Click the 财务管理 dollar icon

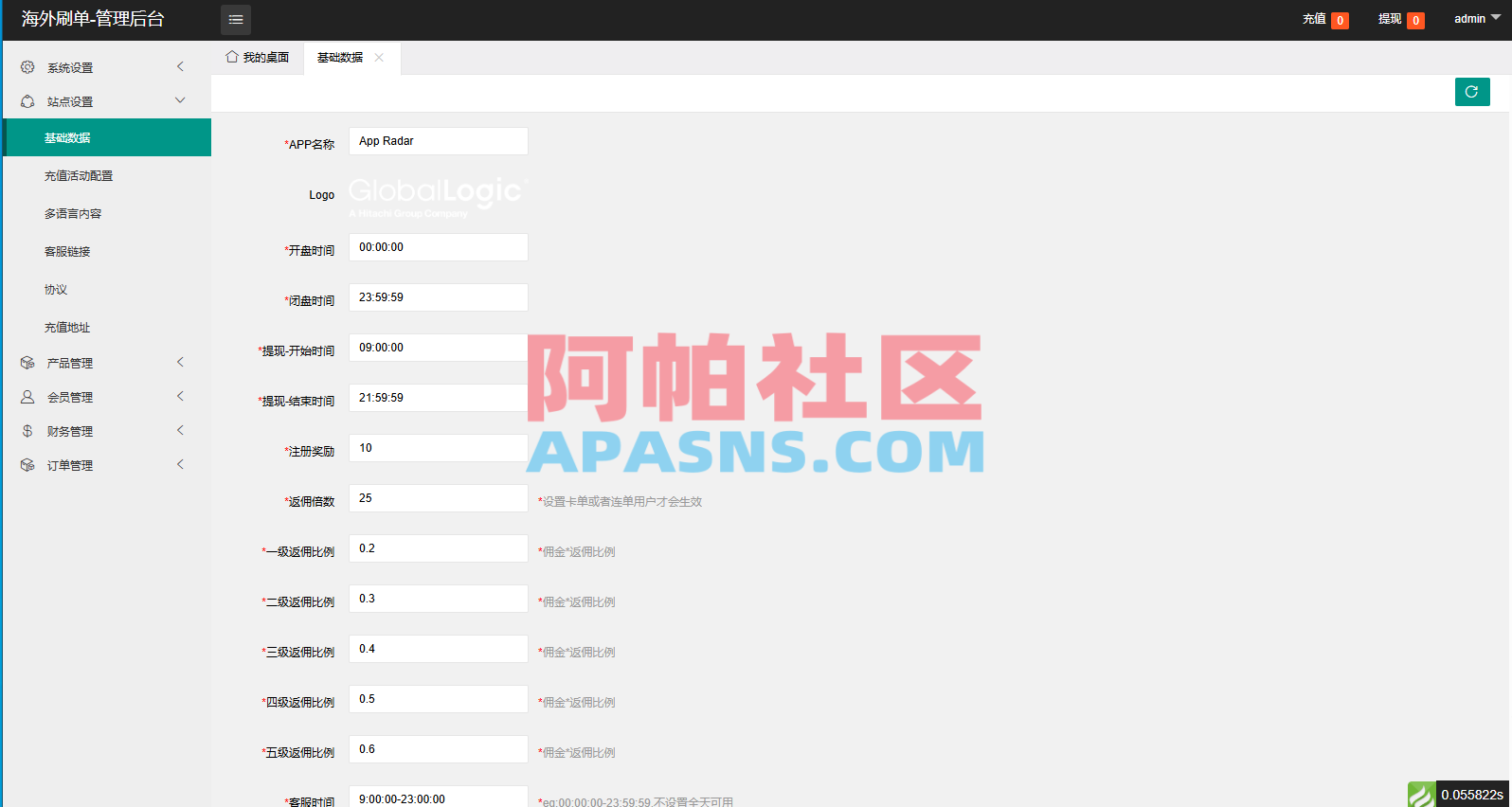pos(27,431)
